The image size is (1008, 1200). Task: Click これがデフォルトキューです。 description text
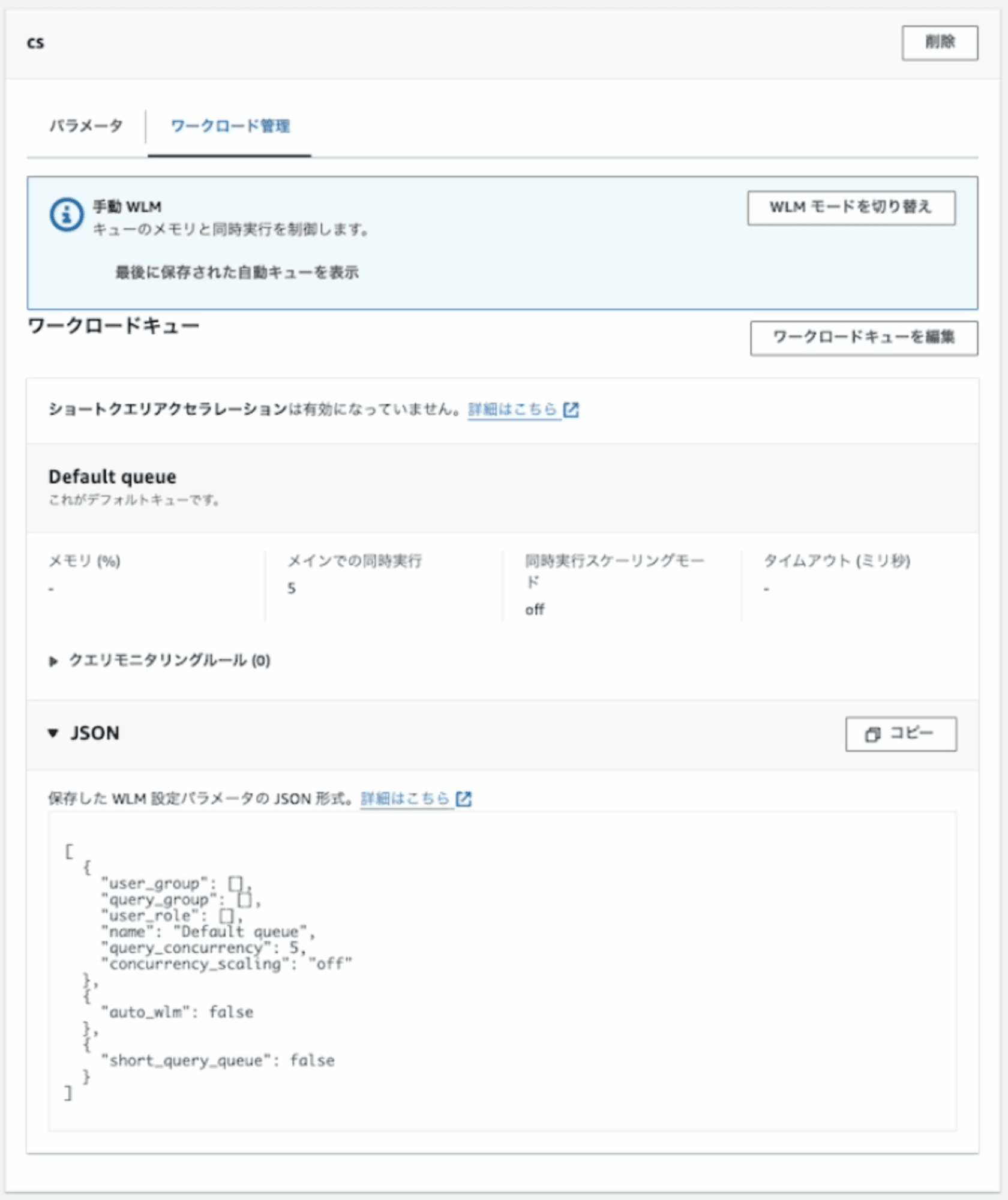pyautogui.click(x=134, y=500)
